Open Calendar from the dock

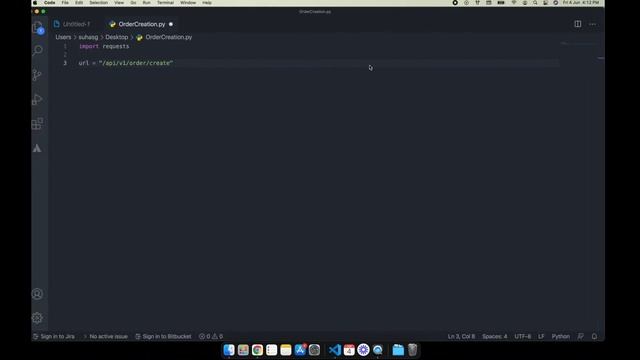[x=349, y=350]
